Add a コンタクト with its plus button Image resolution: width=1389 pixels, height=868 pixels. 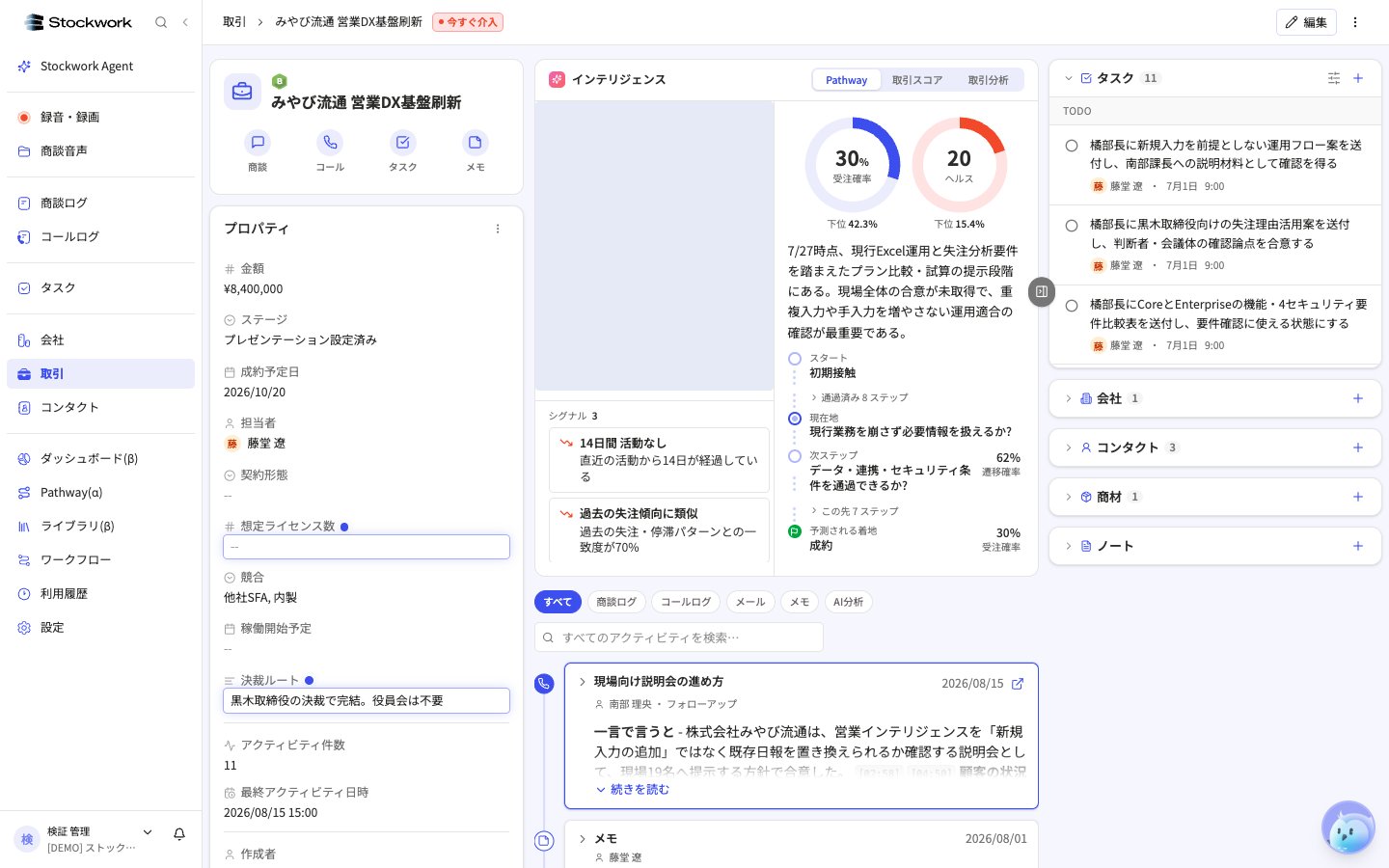coord(1358,448)
